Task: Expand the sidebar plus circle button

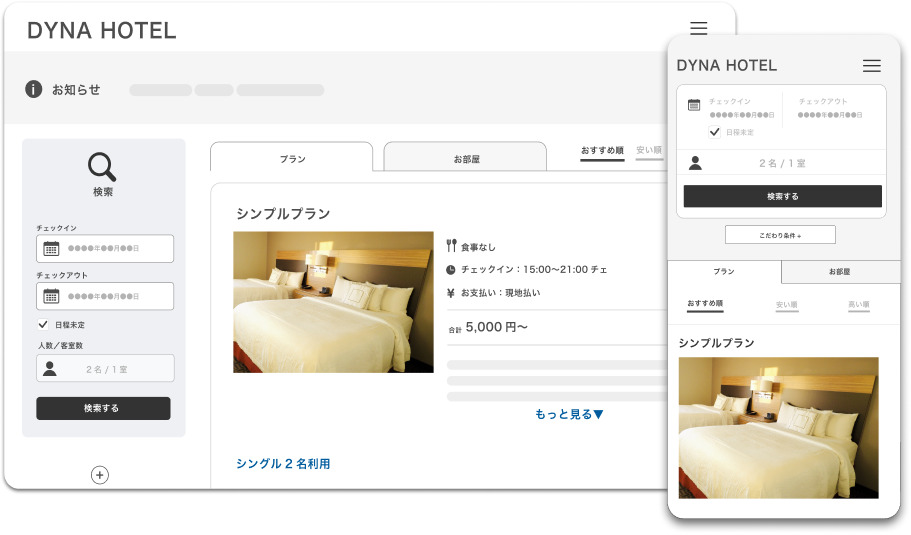Action: pos(100,475)
